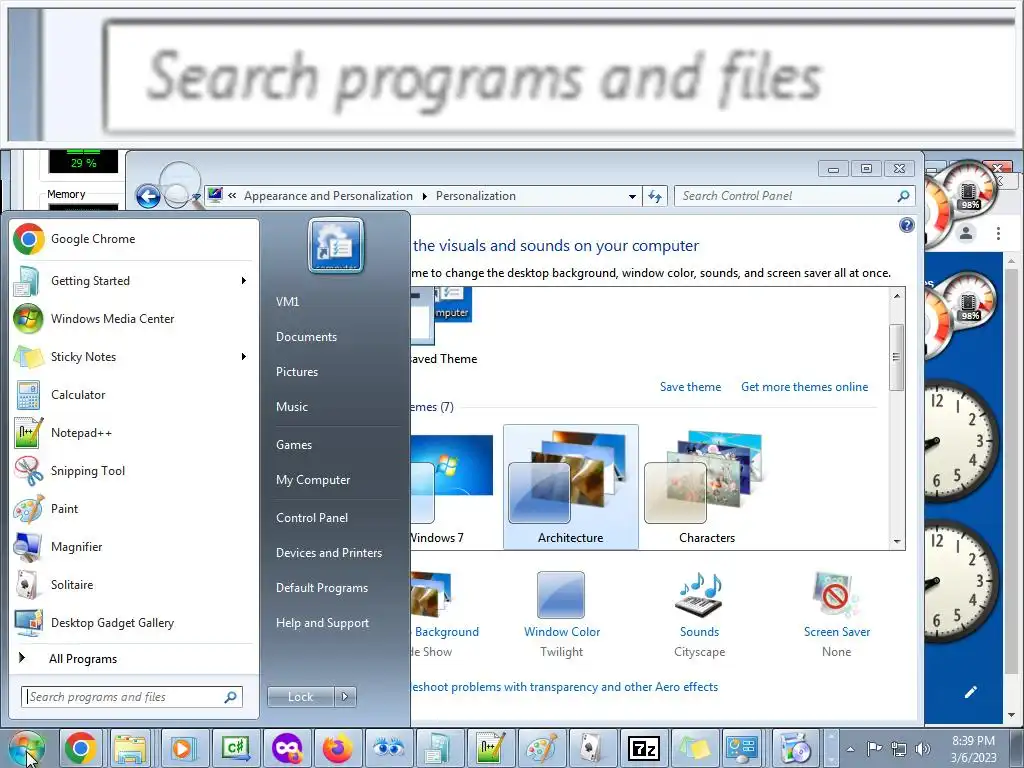Open Windows Explorer from the taskbar
This screenshot has width=1024, height=768.
(131, 748)
